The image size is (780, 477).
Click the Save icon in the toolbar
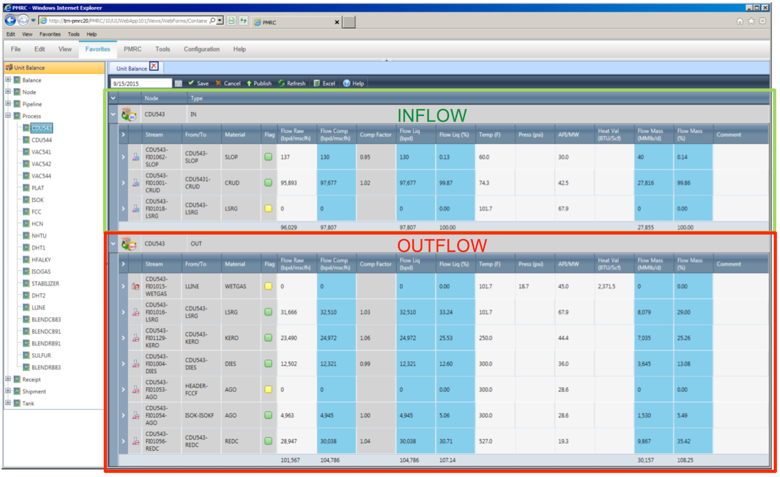192,83
